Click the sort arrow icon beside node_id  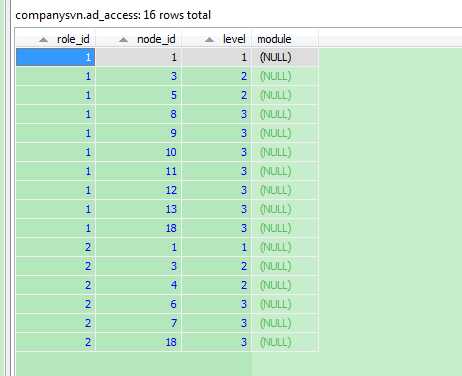pos(124,40)
